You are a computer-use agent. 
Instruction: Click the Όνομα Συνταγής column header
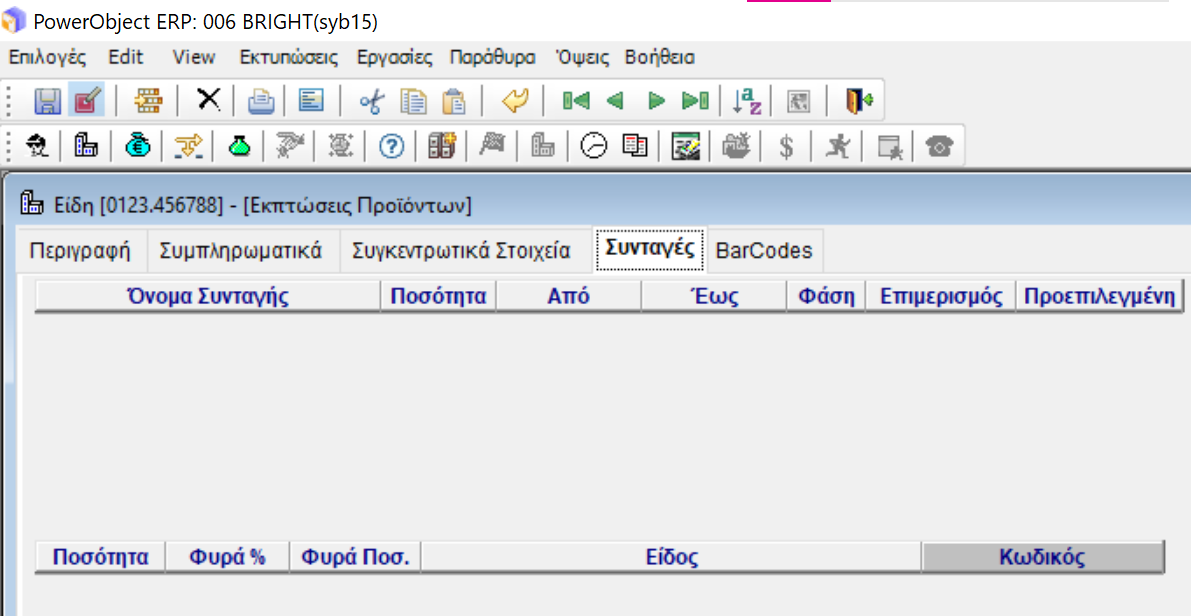tap(207, 297)
